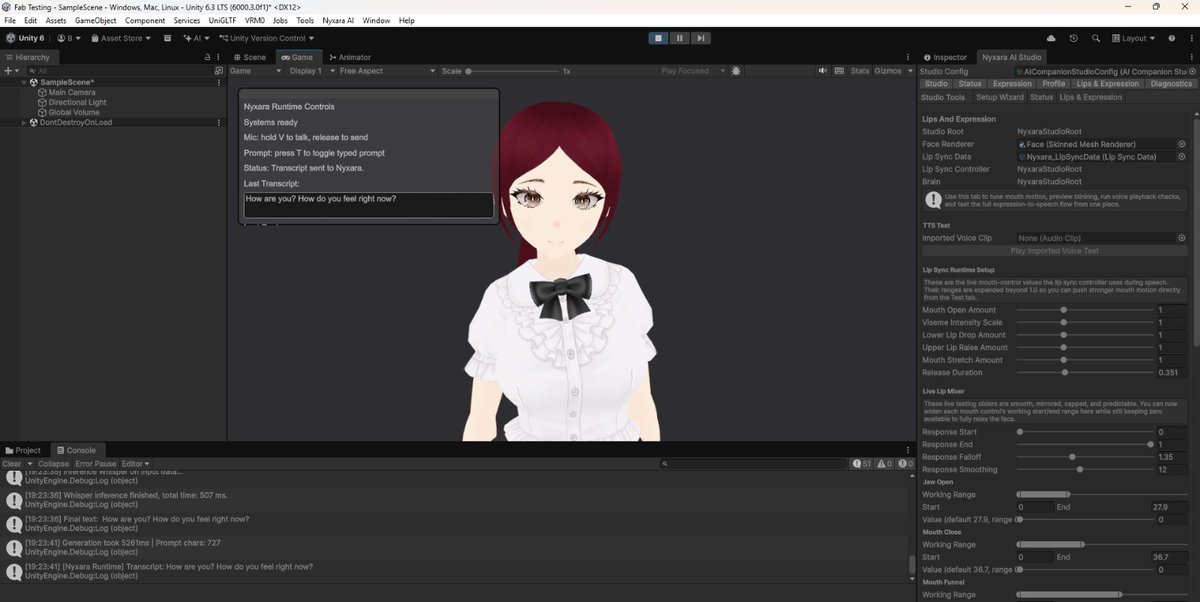Open the Layout dropdown

click(x=1133, y=38)
